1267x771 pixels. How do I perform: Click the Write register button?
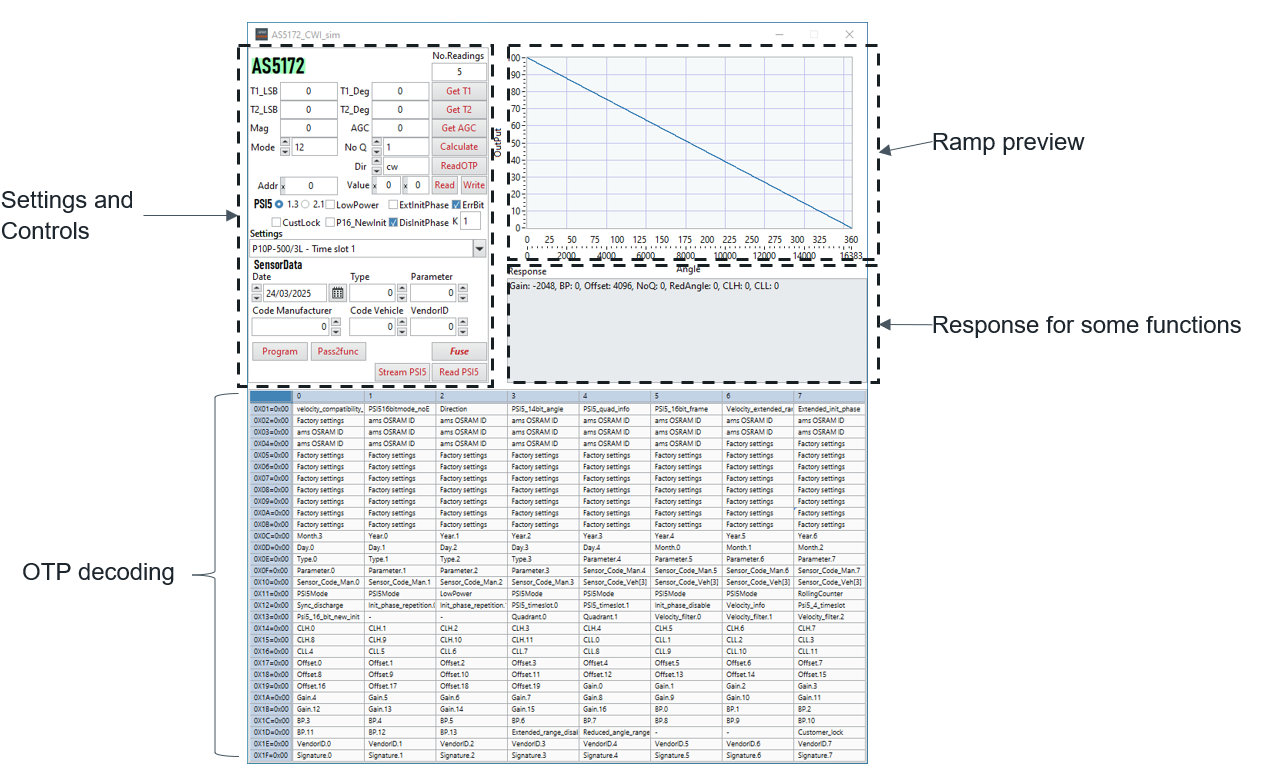(x=474, y=185)
